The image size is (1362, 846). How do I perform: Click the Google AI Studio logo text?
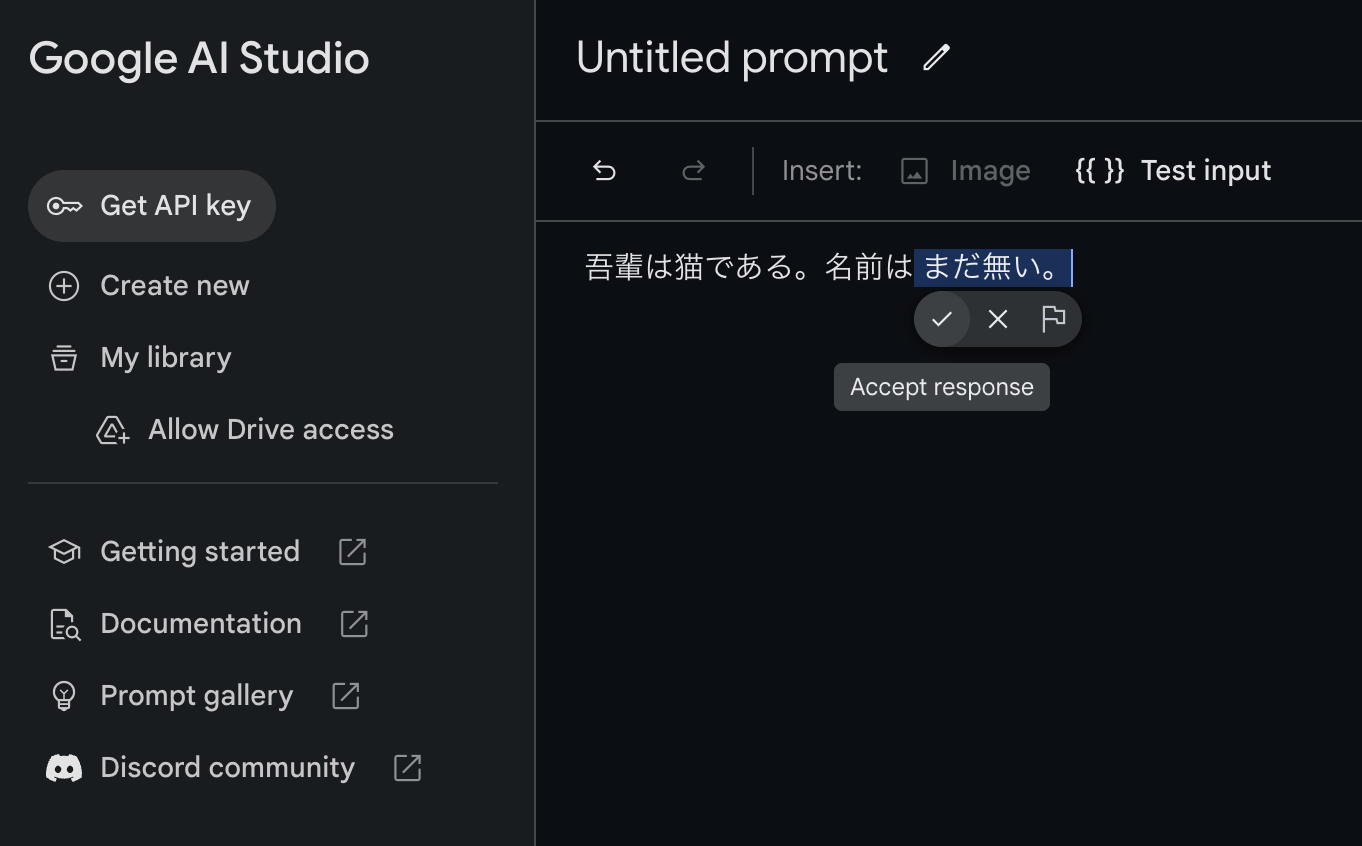pos(199,59)
